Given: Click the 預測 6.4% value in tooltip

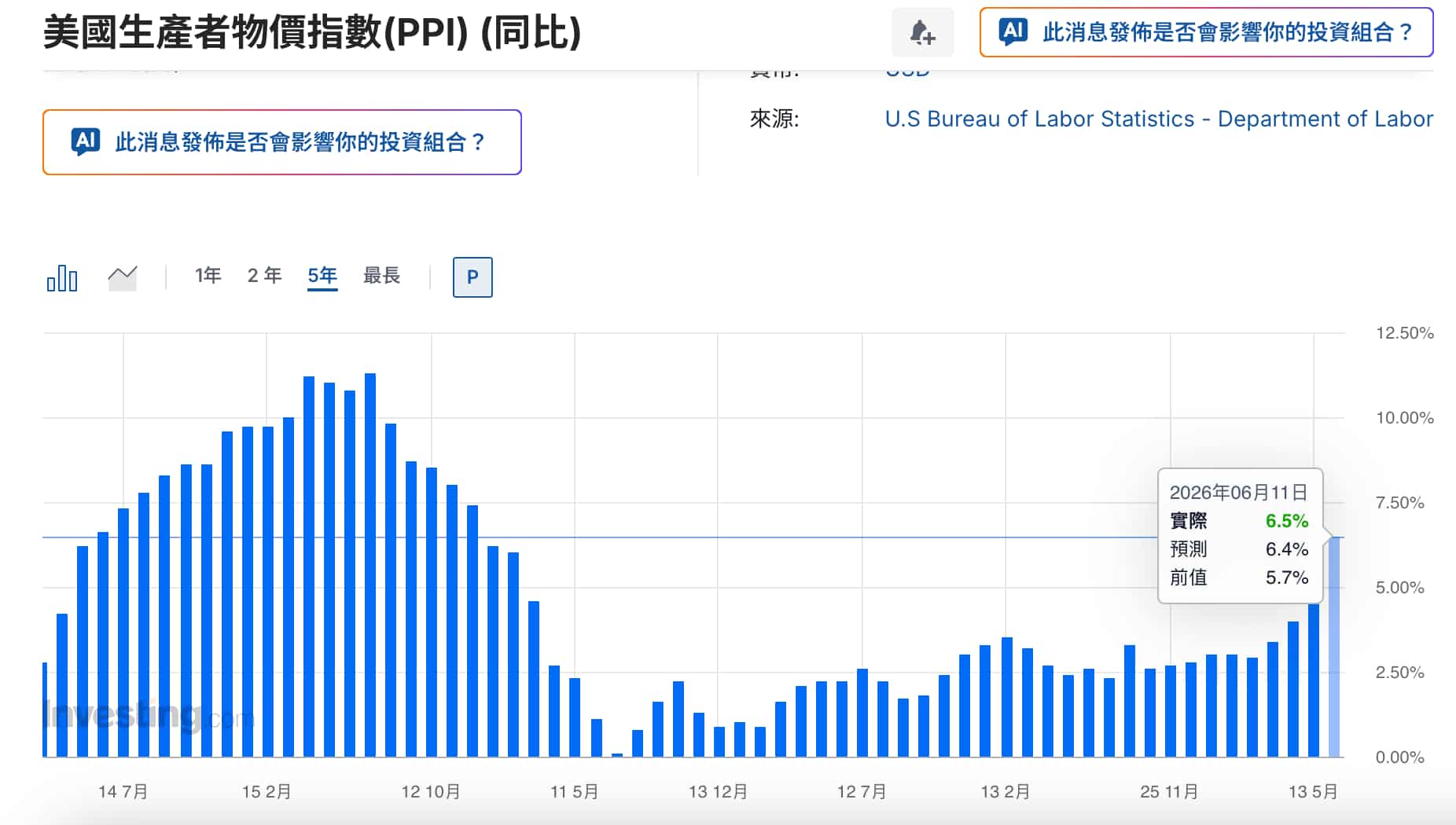Looking at the screenshot, I should tap(1287, 549).
